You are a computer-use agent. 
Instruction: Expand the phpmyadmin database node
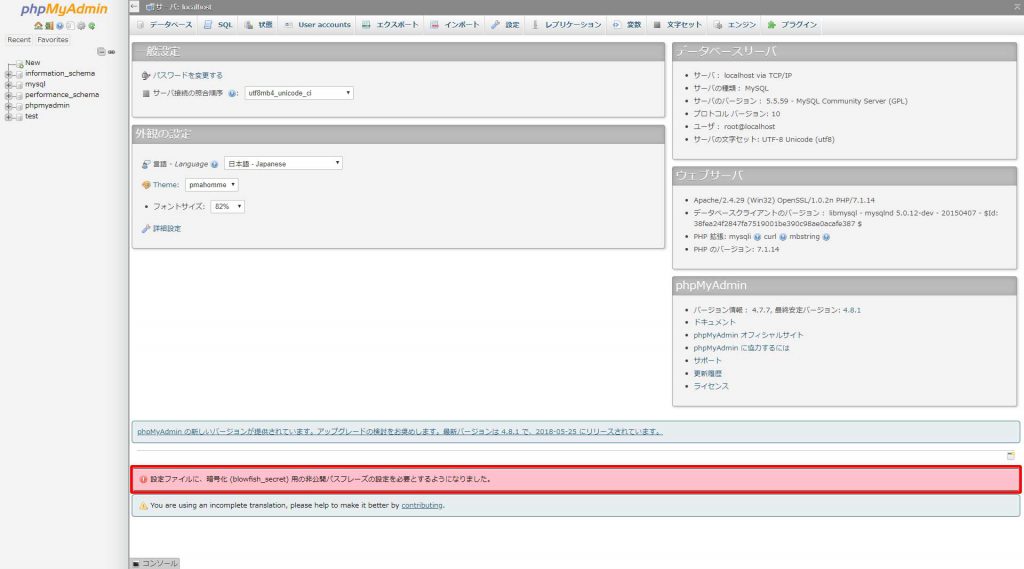point(8,106)
